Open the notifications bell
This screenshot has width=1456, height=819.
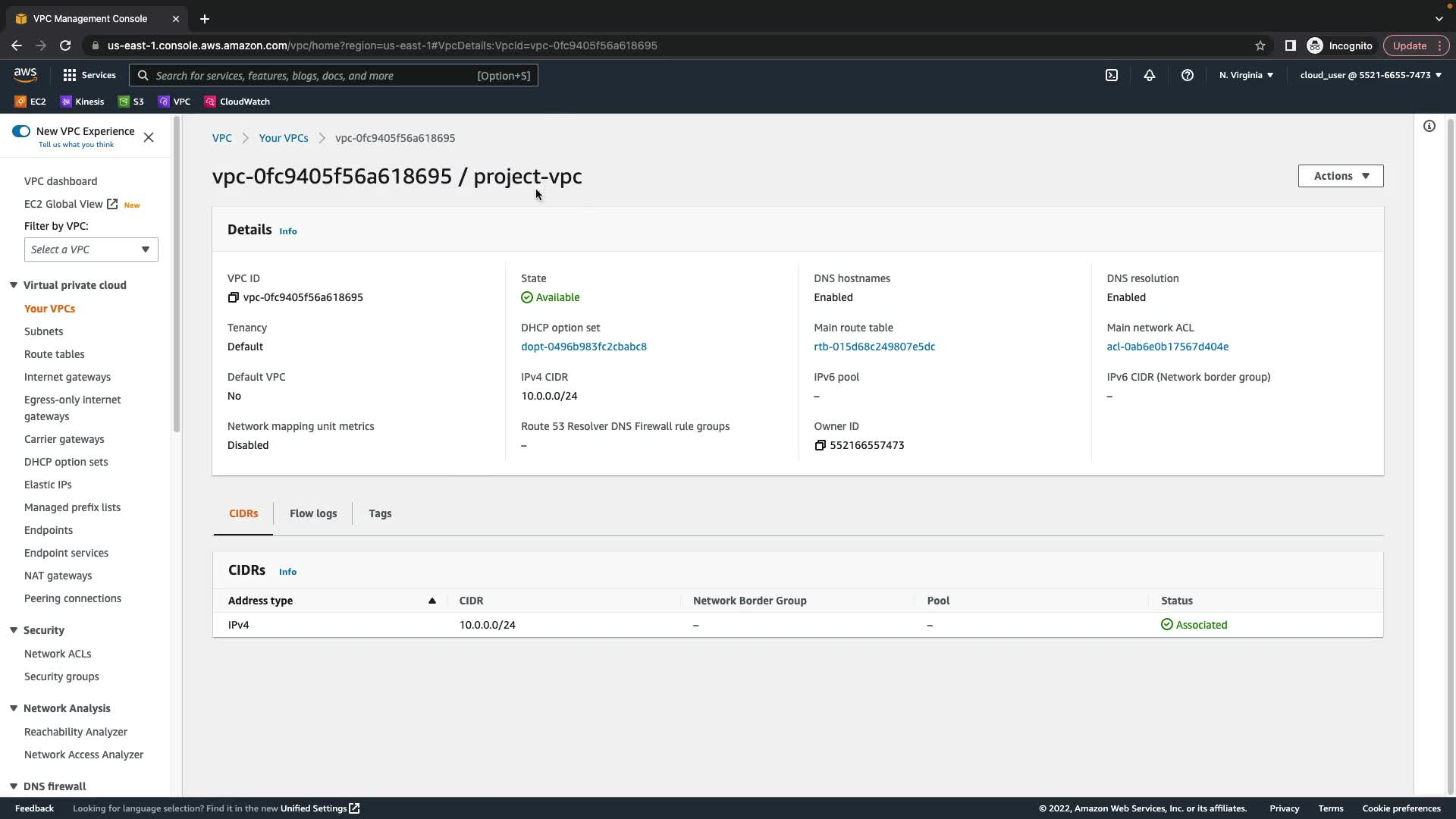(x=1150, y=75)
